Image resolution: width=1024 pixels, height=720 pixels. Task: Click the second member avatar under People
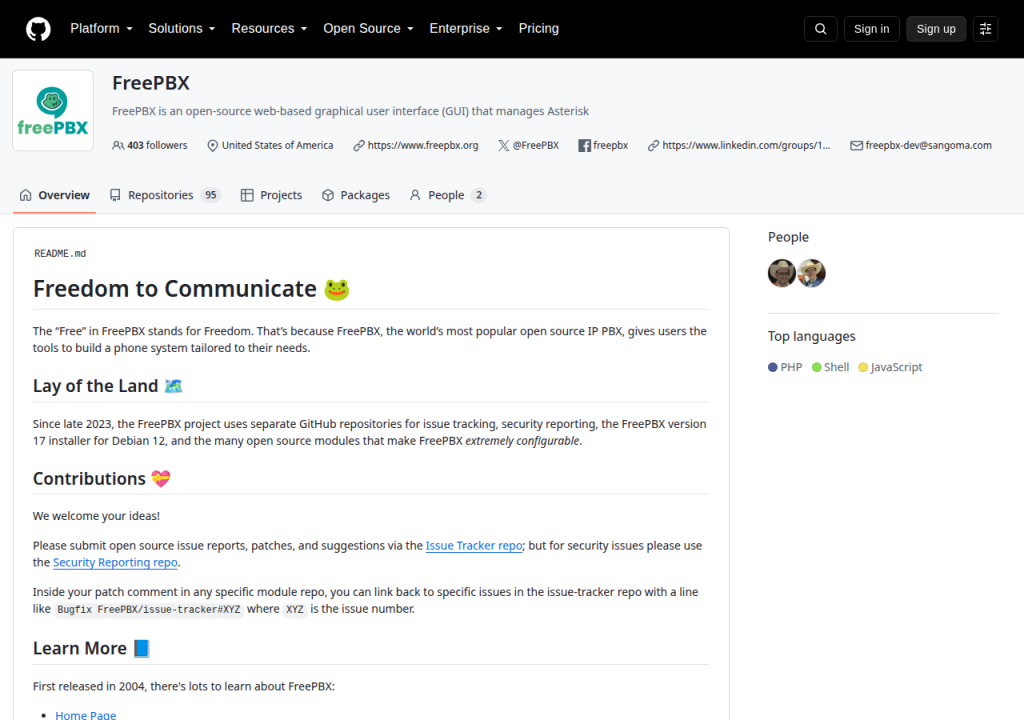pos(811,273)
